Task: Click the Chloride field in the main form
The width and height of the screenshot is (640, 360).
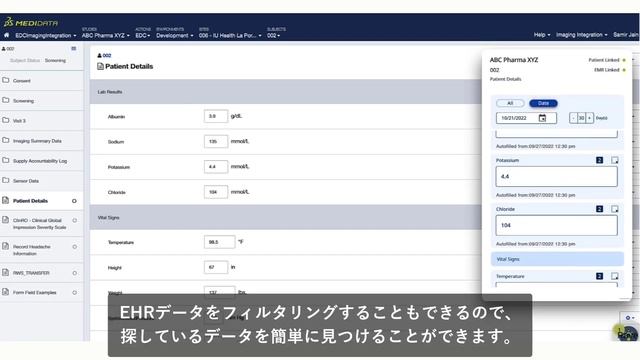Action: pos(216,192)
